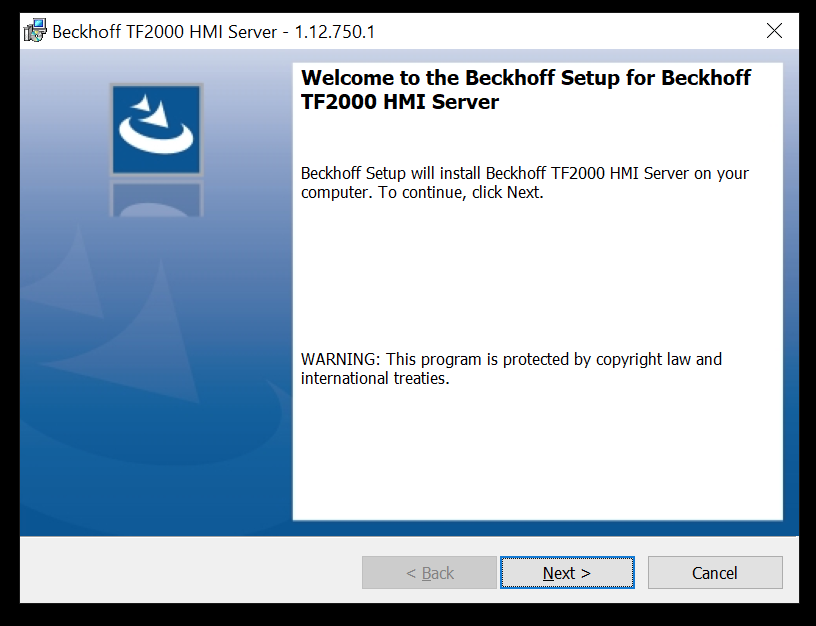
Task: Click the To continue, click Next sentence
Action: (461, 193)
